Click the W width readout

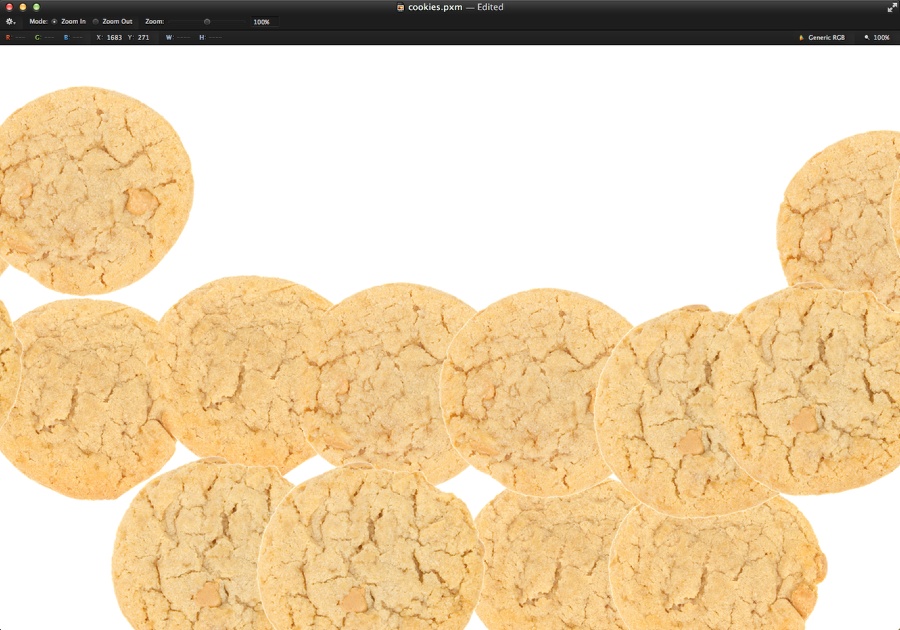click(x=178, y=37)
